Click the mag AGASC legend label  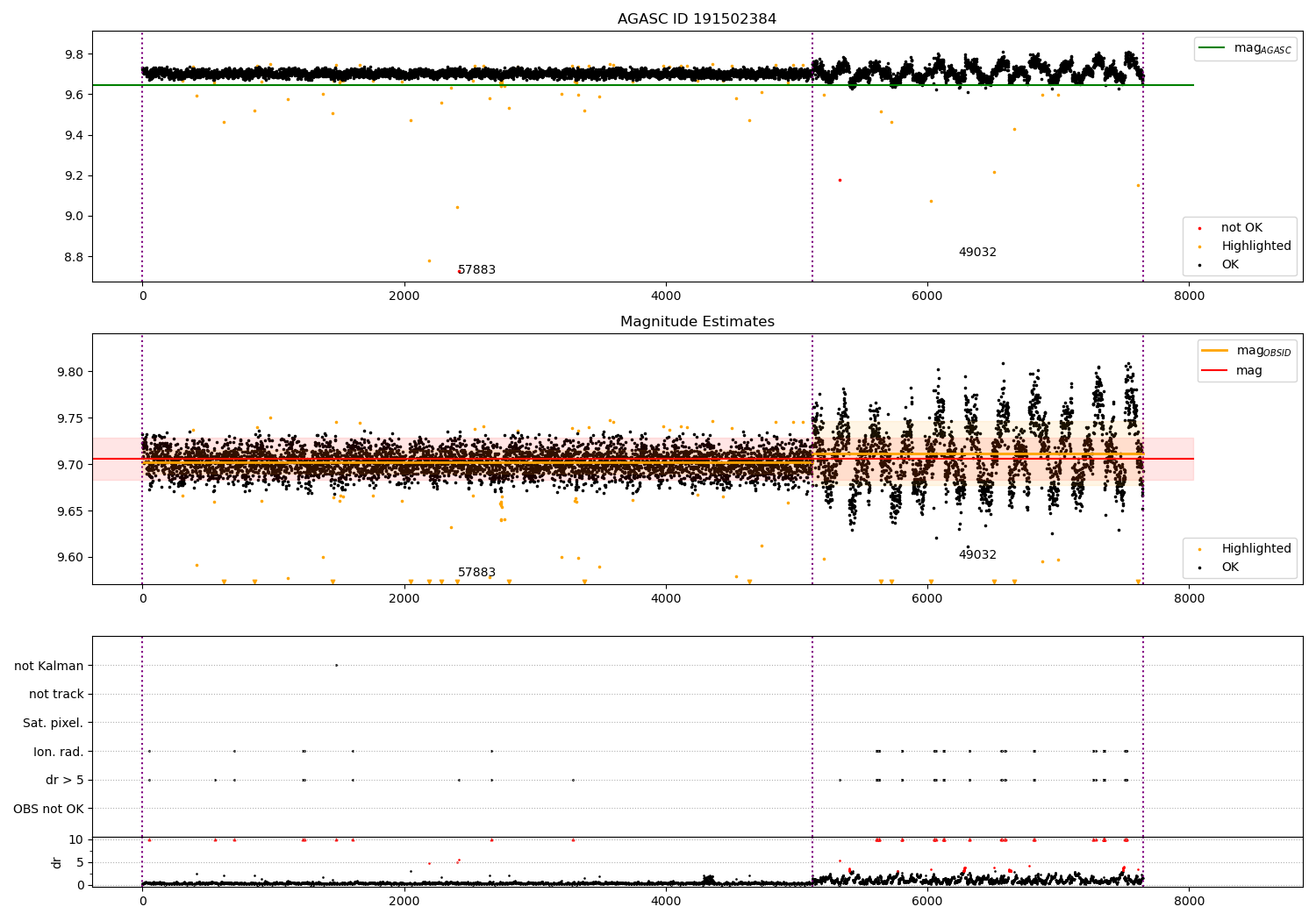point(1262,48)
